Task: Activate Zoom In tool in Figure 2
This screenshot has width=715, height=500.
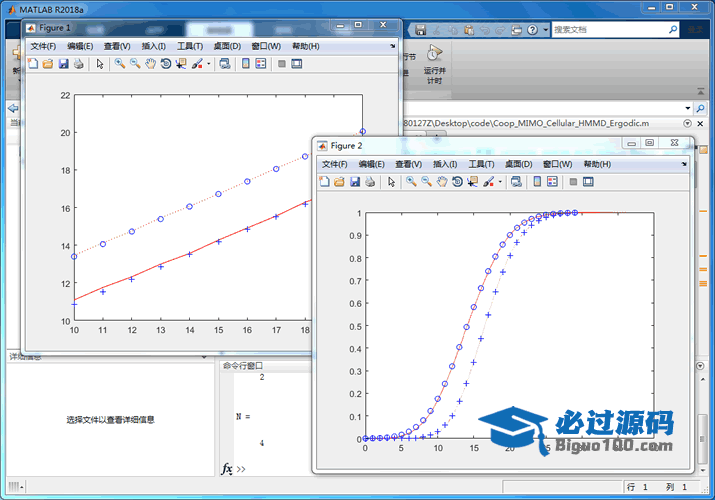Action: (x=411, y=182)
